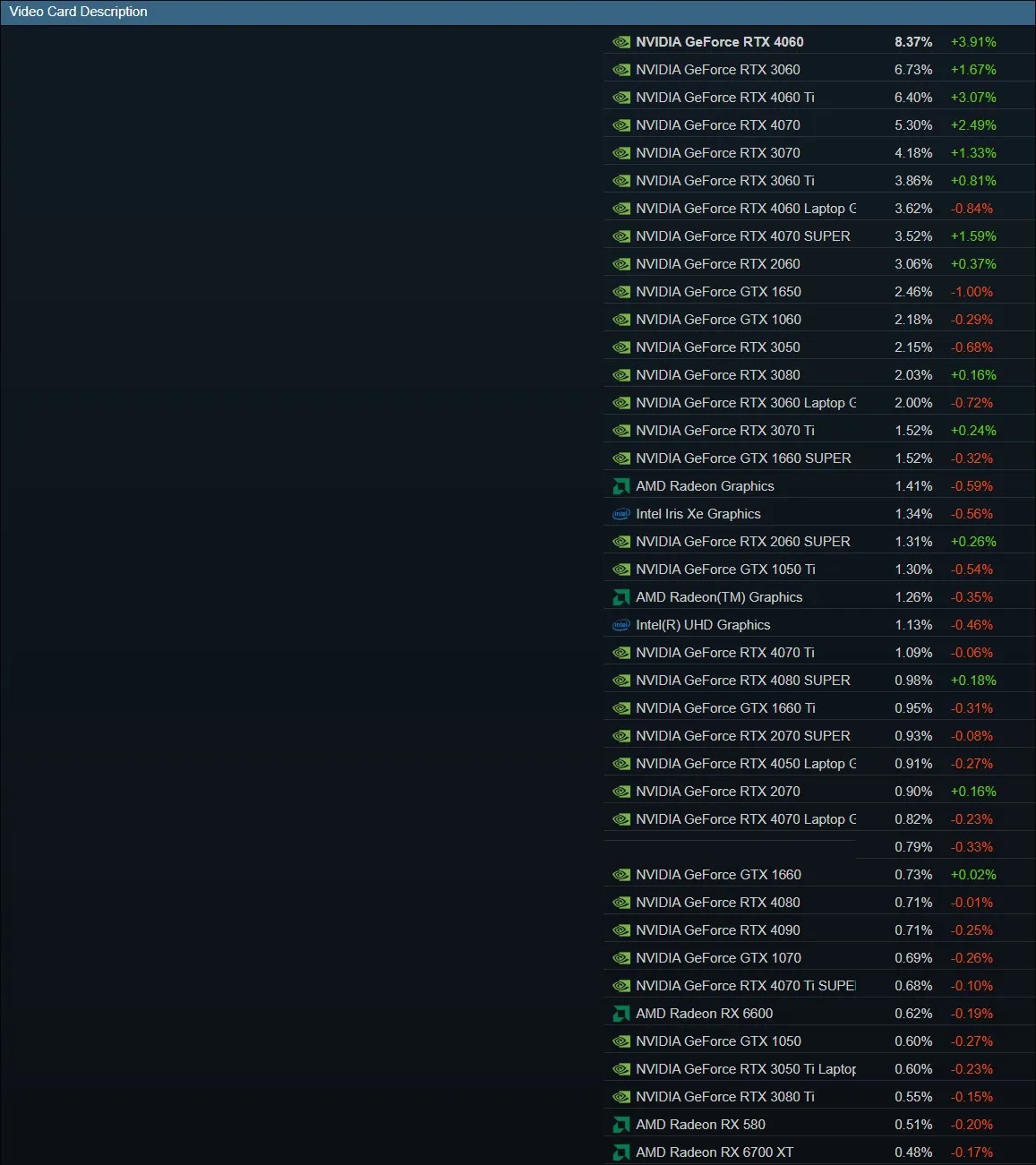
Task: Click NVIDIA logo for RTX 3080
Action: click(x=621, y=375)
